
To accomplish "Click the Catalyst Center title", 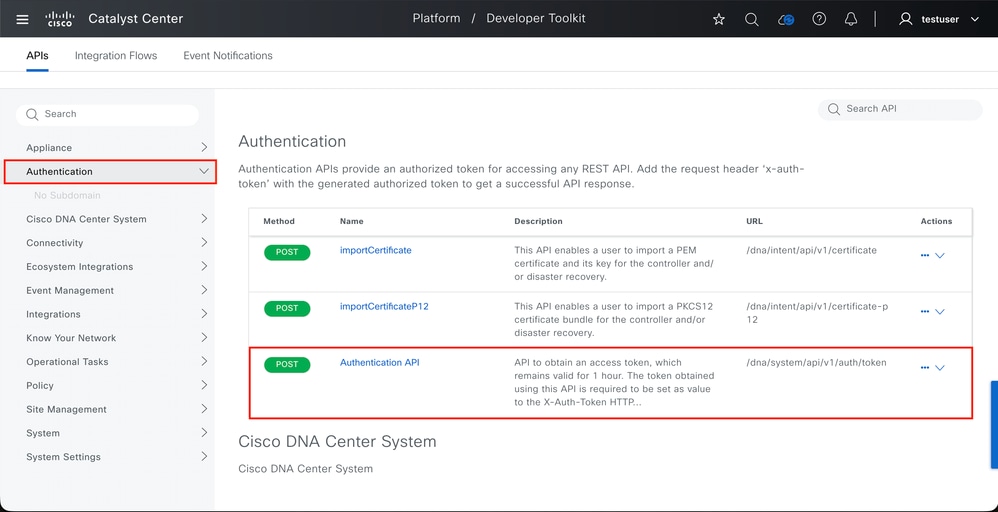I will (x=136, y=18).
